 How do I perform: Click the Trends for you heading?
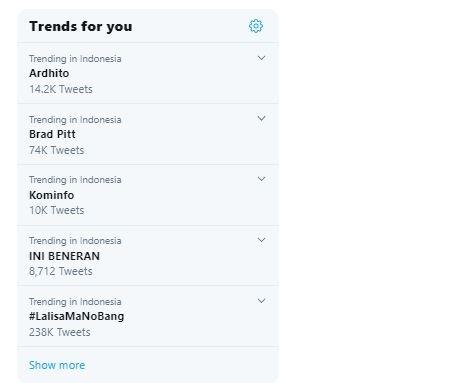click(81, 27)
